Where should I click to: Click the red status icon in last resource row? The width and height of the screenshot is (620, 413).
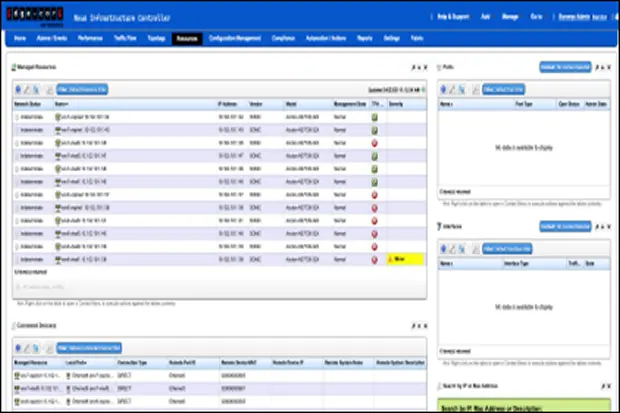pyautogui.click(x=374, y=260)
